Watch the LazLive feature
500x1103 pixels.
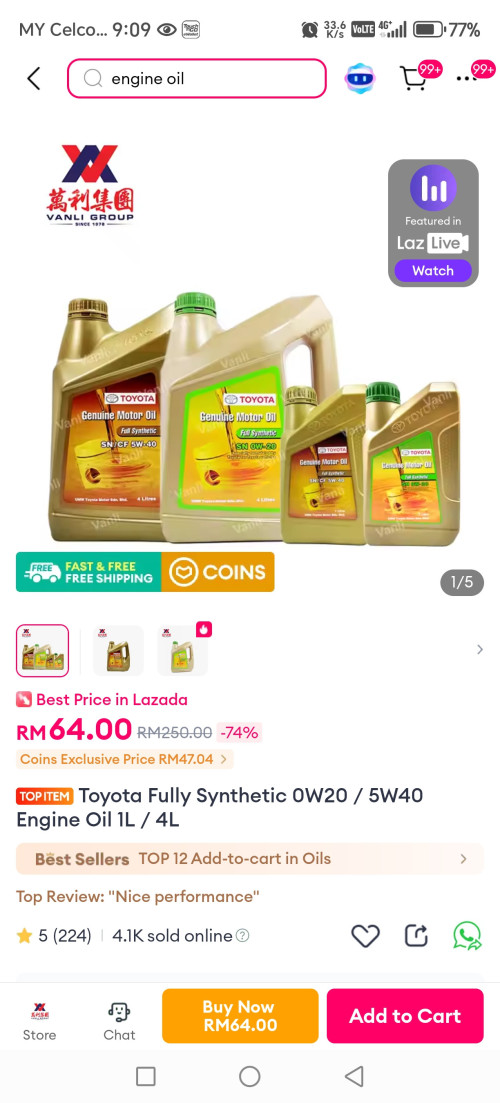pyautogui.click(x=432, y=270)
